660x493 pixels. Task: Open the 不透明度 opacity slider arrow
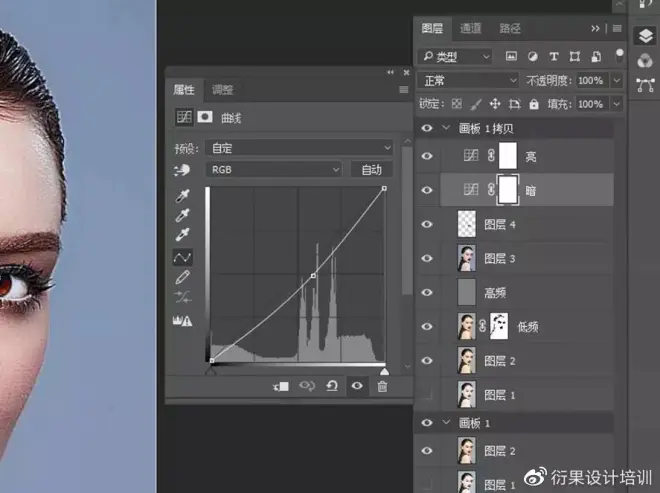[x=617, y=80]
